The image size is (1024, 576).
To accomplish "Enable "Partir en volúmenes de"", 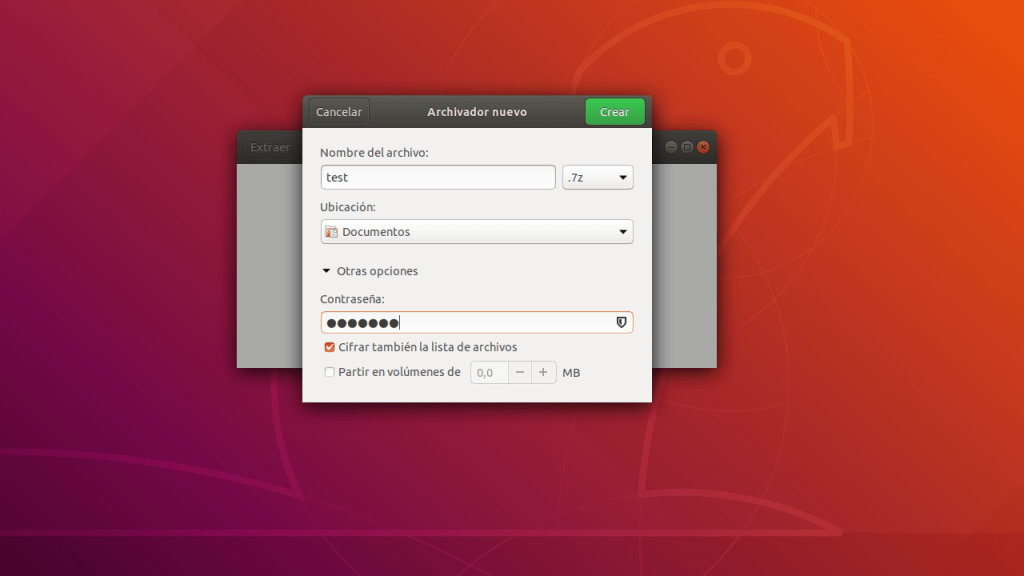I will coord(330,372).
